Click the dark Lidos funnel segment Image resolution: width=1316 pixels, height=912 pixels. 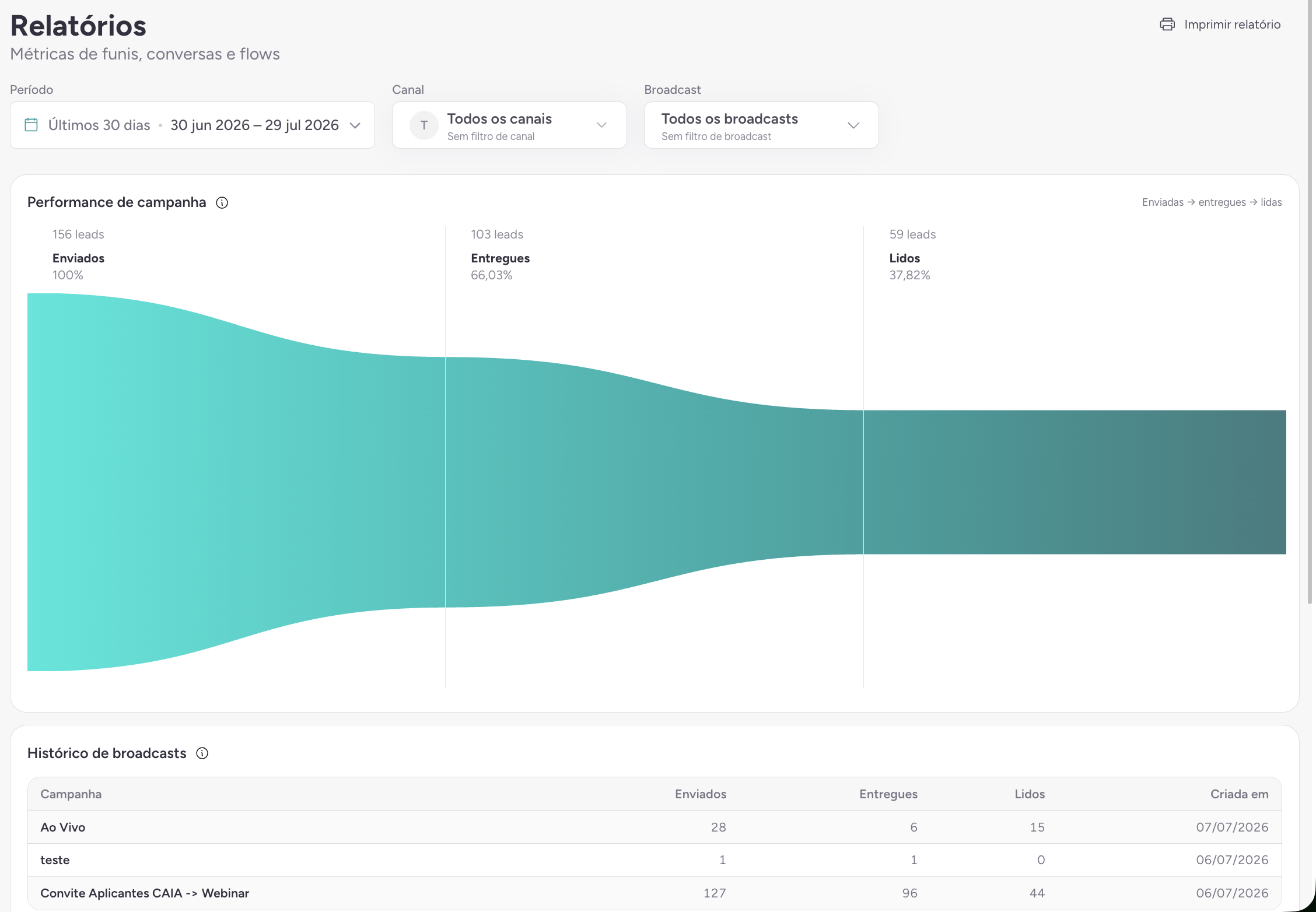point(1074,482)
